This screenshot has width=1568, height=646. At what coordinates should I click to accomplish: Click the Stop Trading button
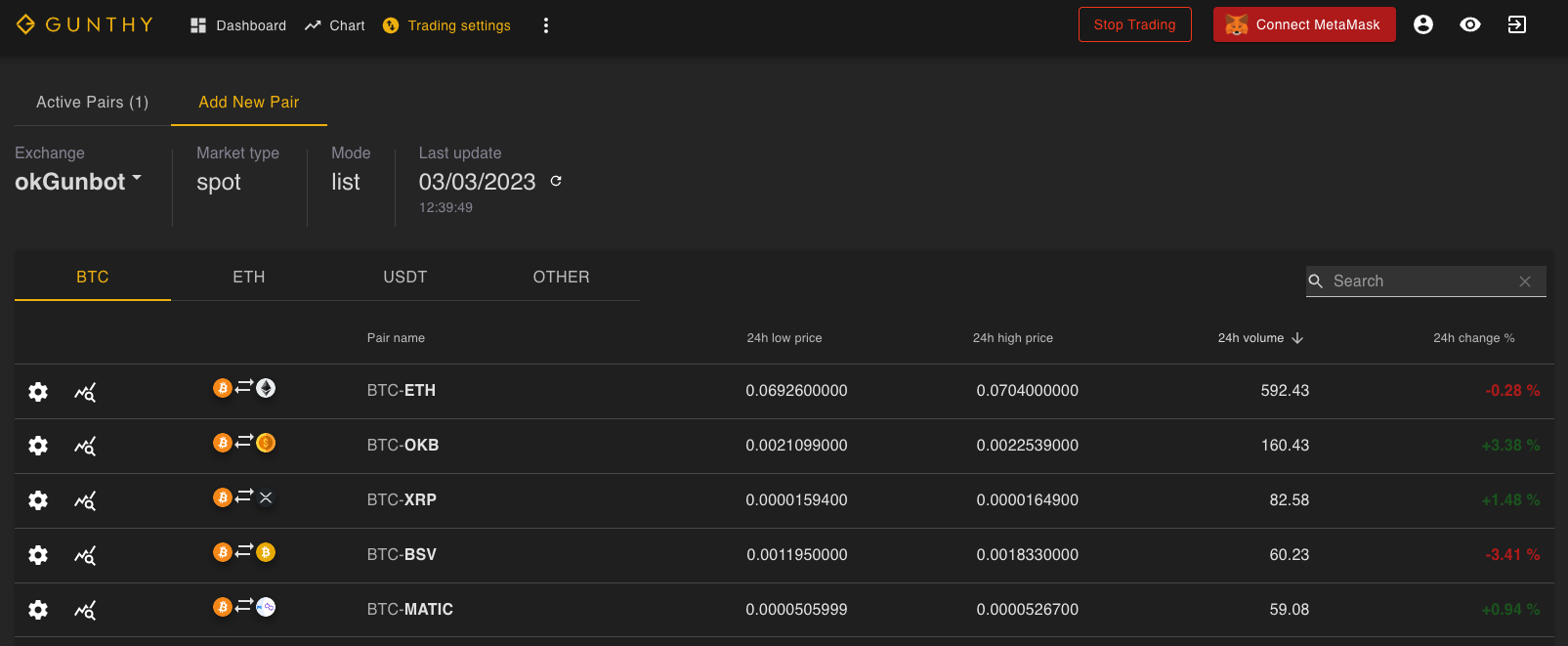pyautogui.click(x=1135, y=24)
